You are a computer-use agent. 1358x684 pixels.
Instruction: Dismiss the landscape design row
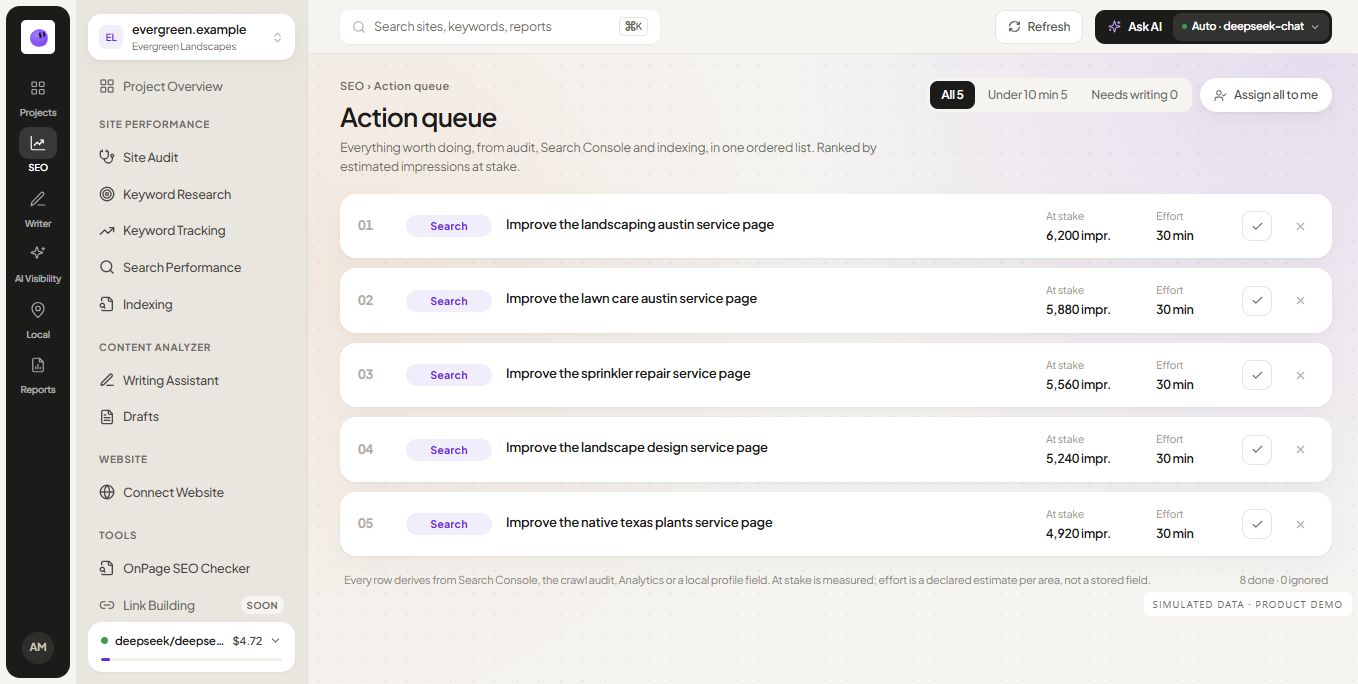point(1300,449)
